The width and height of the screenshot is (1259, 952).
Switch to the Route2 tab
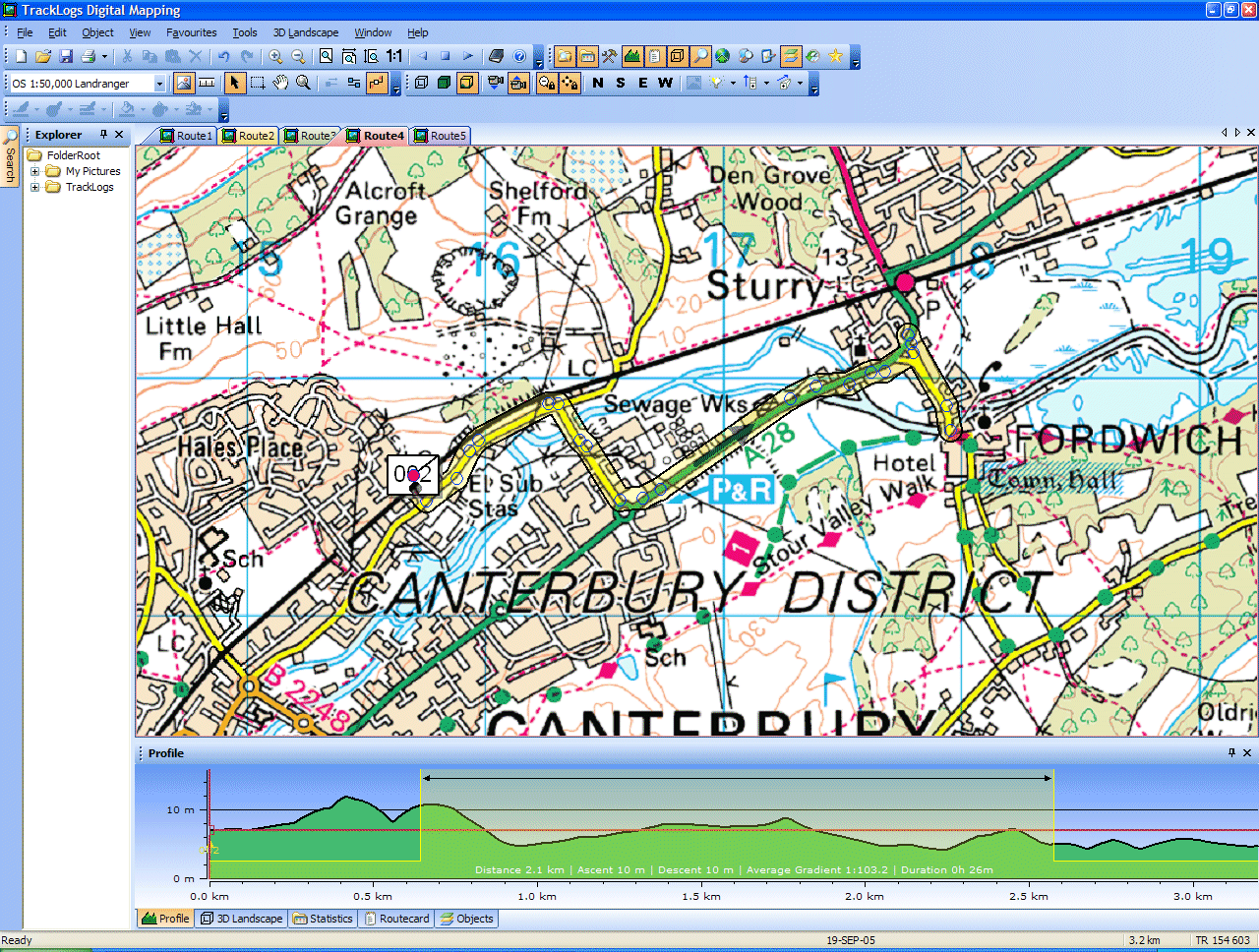coord(248,136)
